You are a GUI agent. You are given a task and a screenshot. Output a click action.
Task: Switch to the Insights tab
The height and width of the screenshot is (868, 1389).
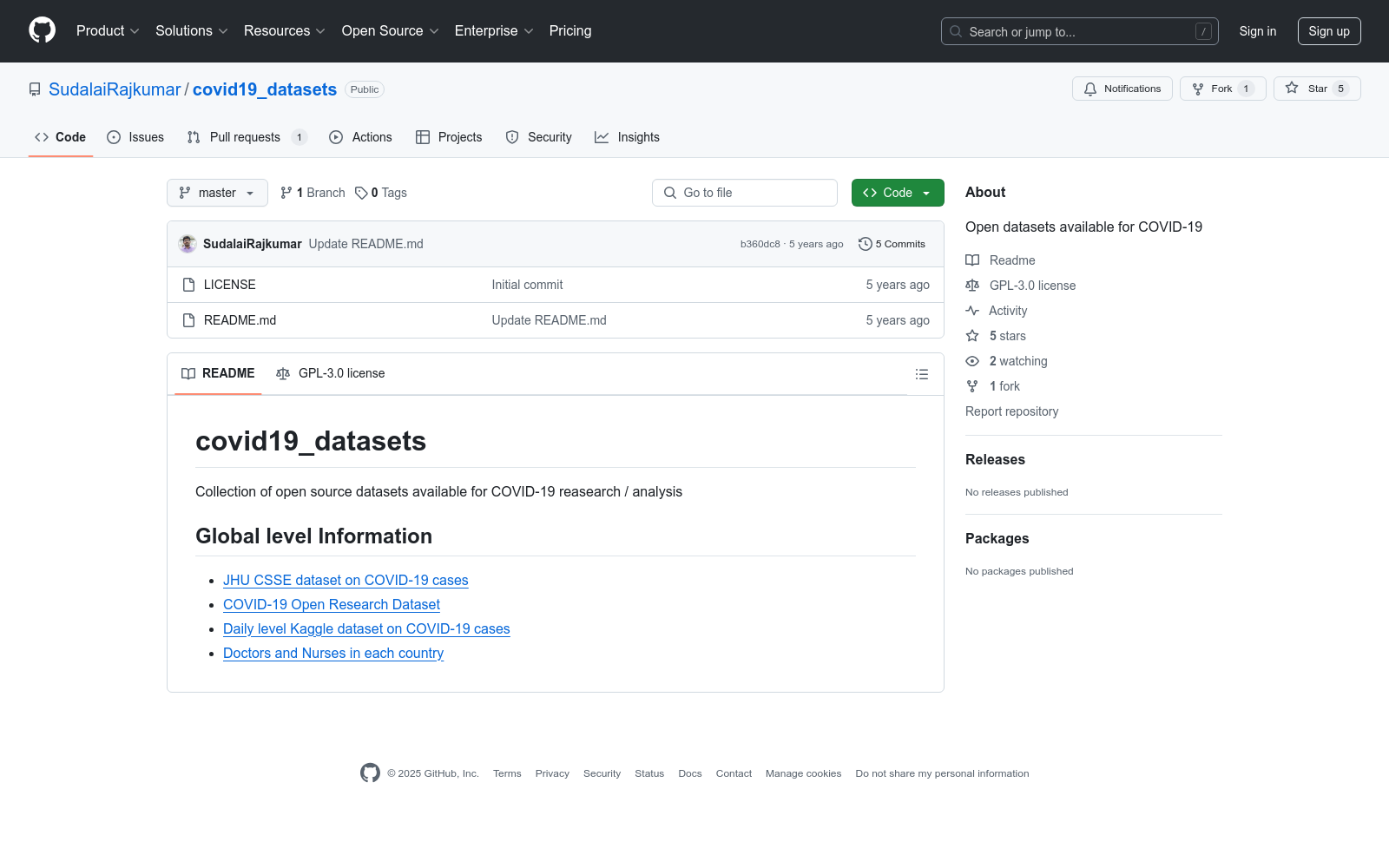tap(628, 137)
